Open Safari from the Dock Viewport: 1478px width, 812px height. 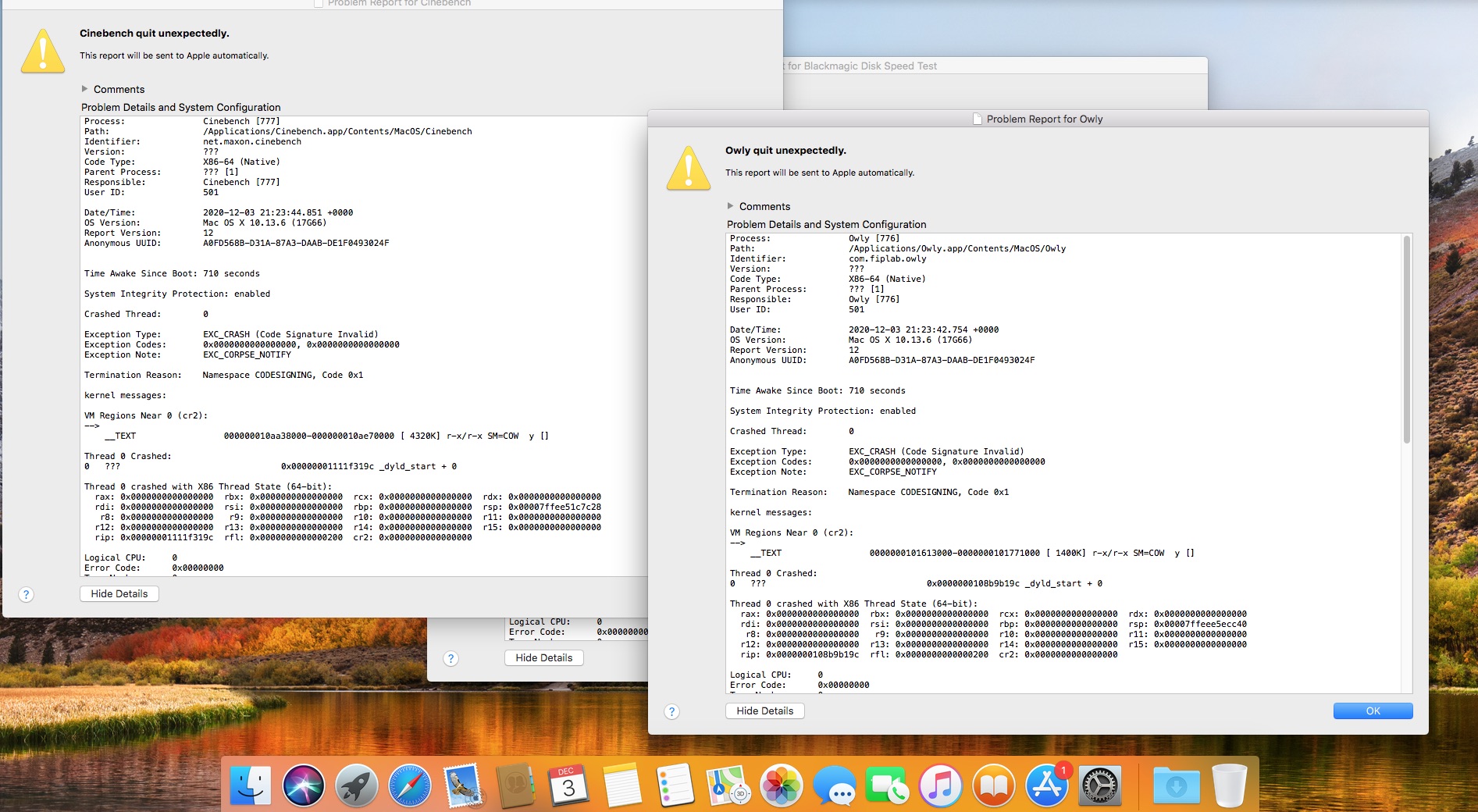410,785
